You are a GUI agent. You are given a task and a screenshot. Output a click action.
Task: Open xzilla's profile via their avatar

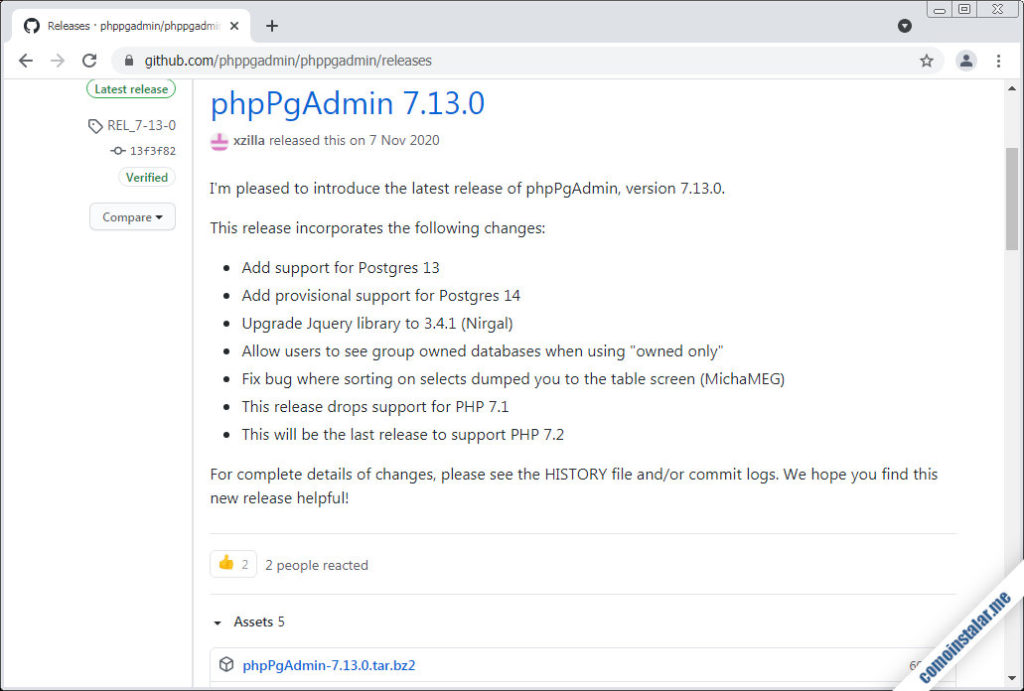218,142
